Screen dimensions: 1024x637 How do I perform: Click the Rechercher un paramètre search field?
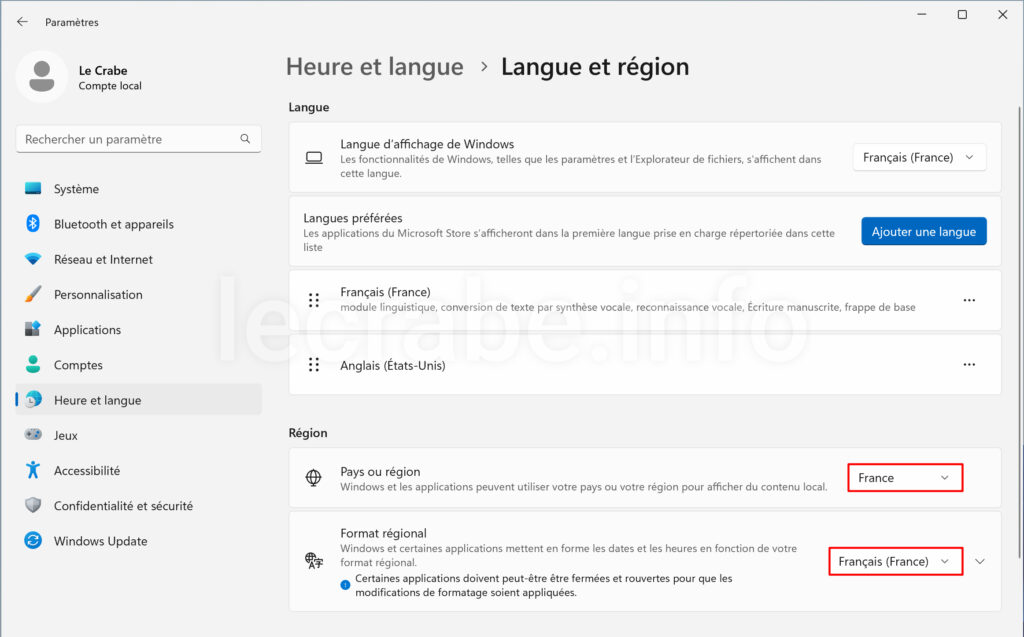click(138, 139)
